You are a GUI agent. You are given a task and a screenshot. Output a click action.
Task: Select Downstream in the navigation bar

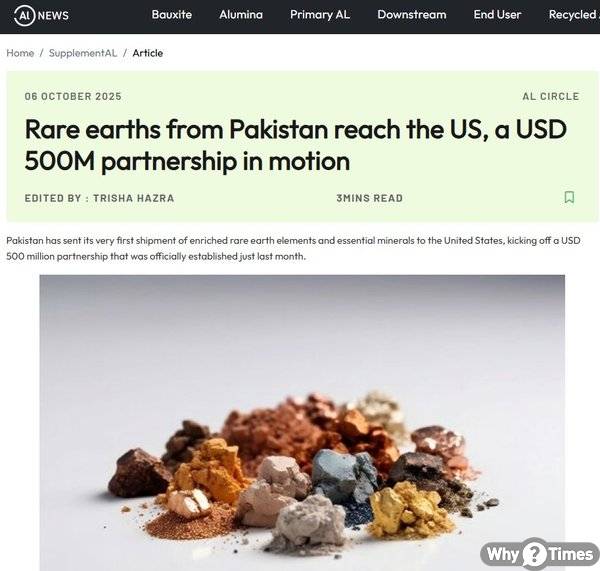pos(412,15)
